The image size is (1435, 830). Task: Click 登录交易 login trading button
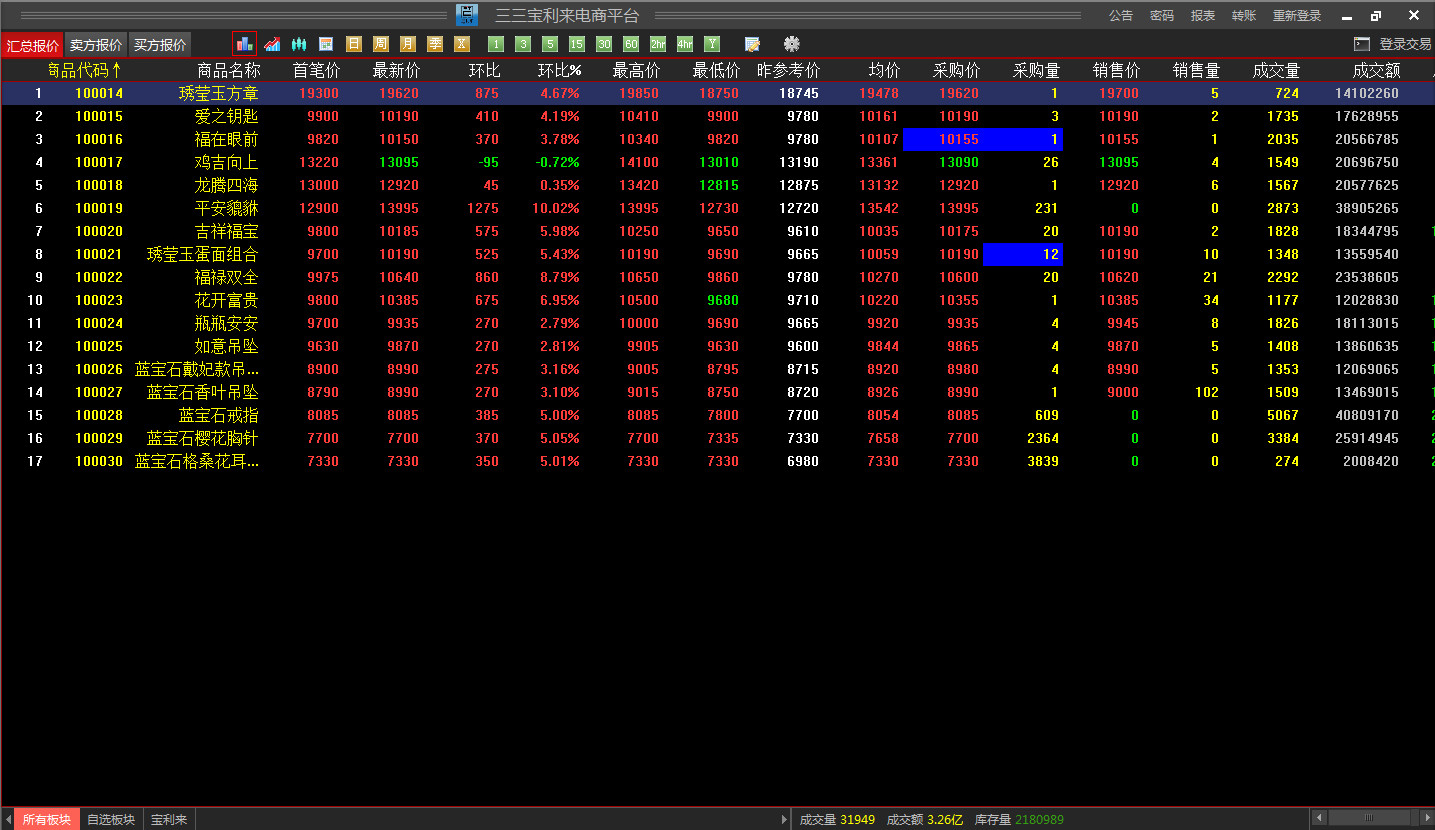pos(1393,44)
